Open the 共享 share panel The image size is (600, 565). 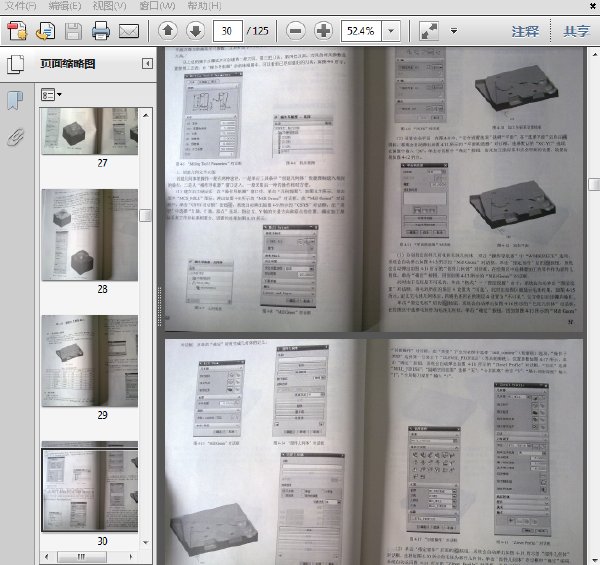576,31
